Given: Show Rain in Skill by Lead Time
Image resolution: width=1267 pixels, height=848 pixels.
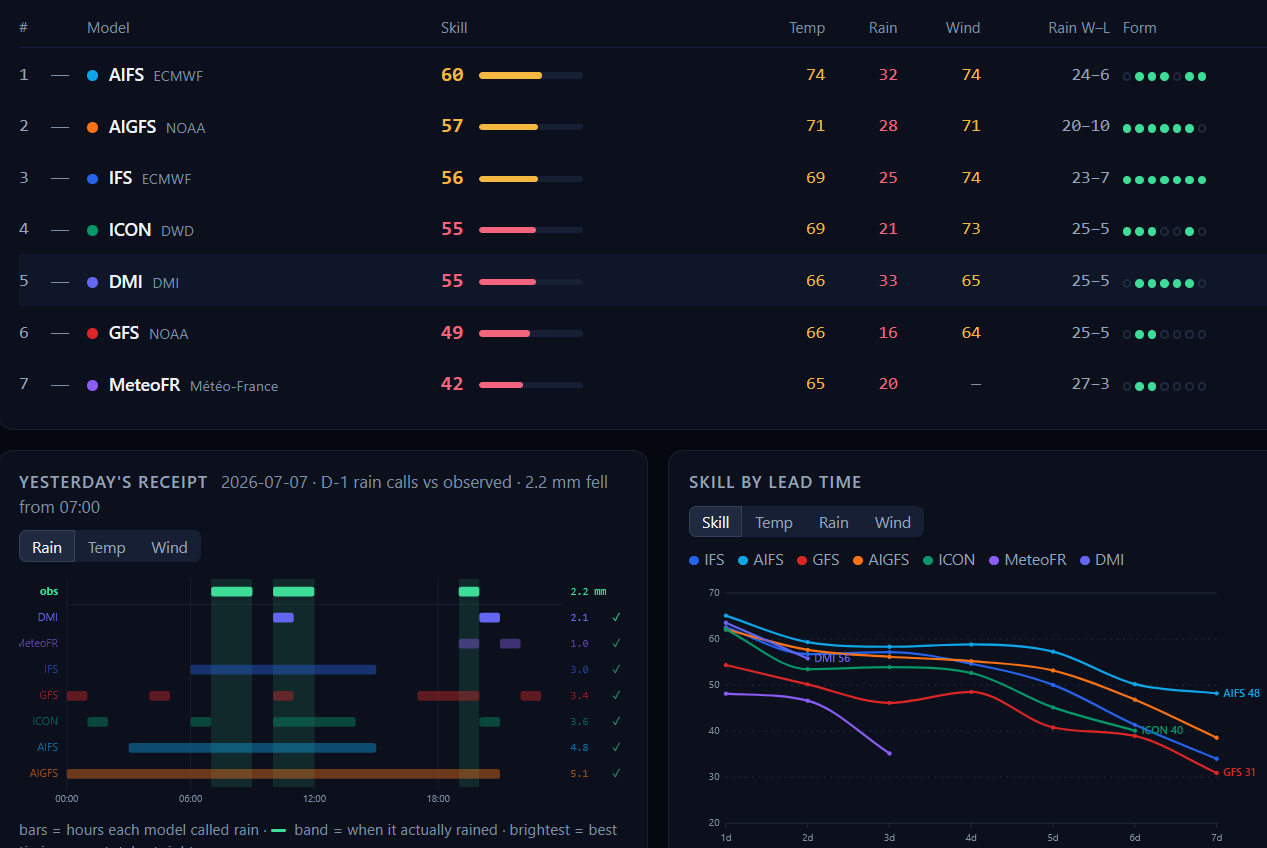Looking at the screenshot, I should pos(833,522).
